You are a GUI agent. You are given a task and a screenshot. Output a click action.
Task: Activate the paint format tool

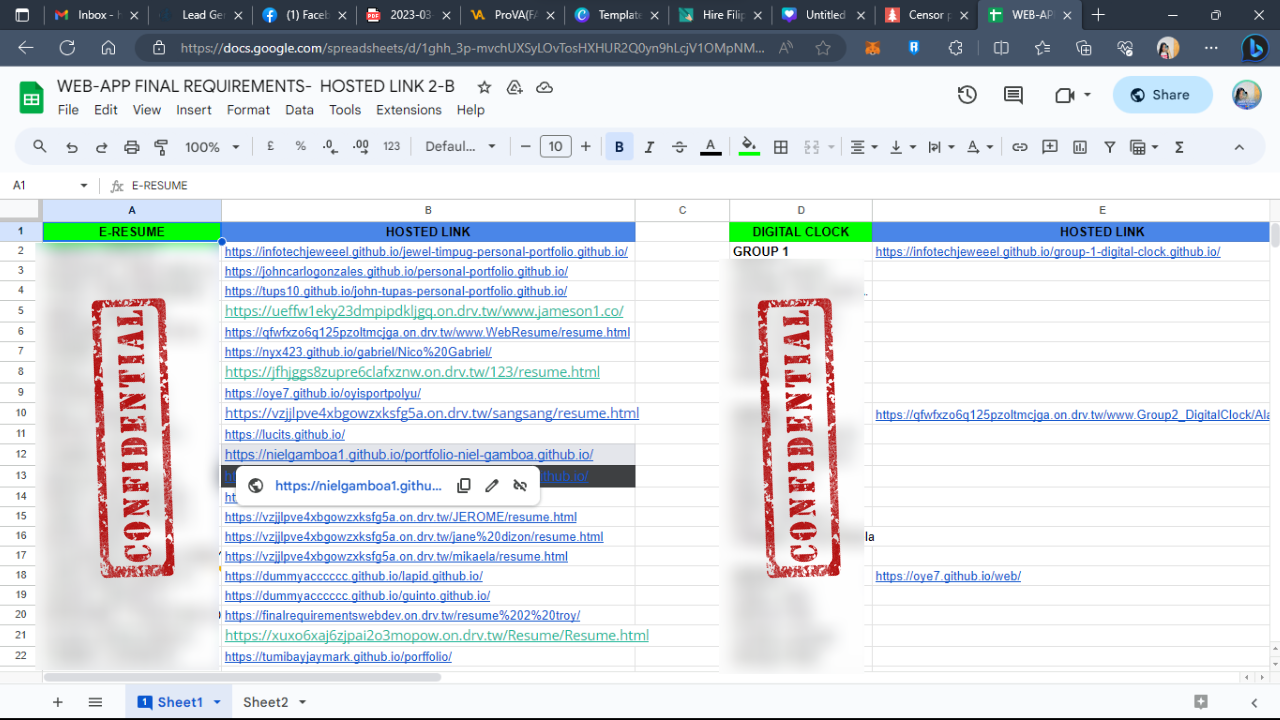pyautogui.click(x=161, y=147)
